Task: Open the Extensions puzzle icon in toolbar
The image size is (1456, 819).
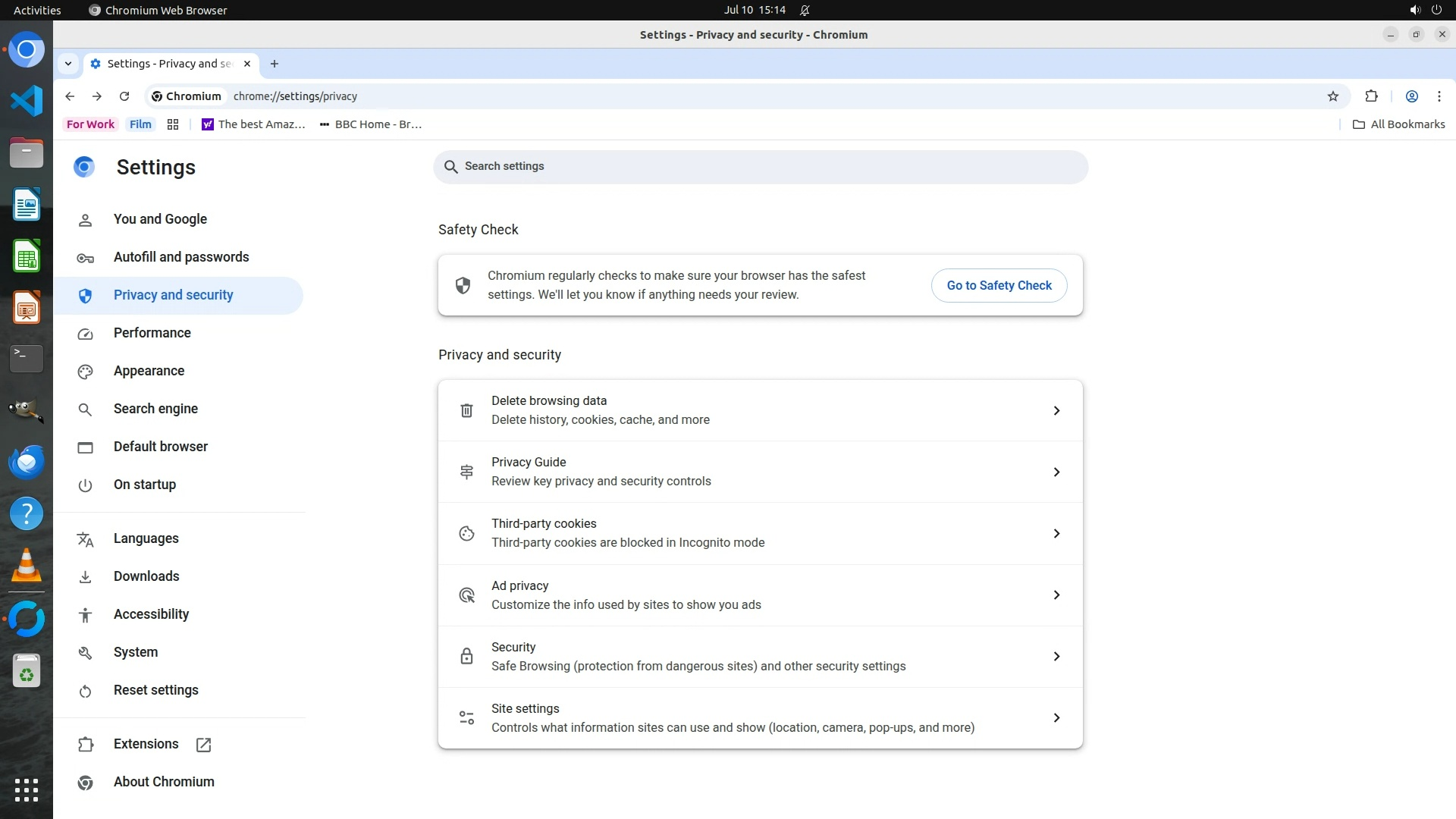Action: 1371,96
